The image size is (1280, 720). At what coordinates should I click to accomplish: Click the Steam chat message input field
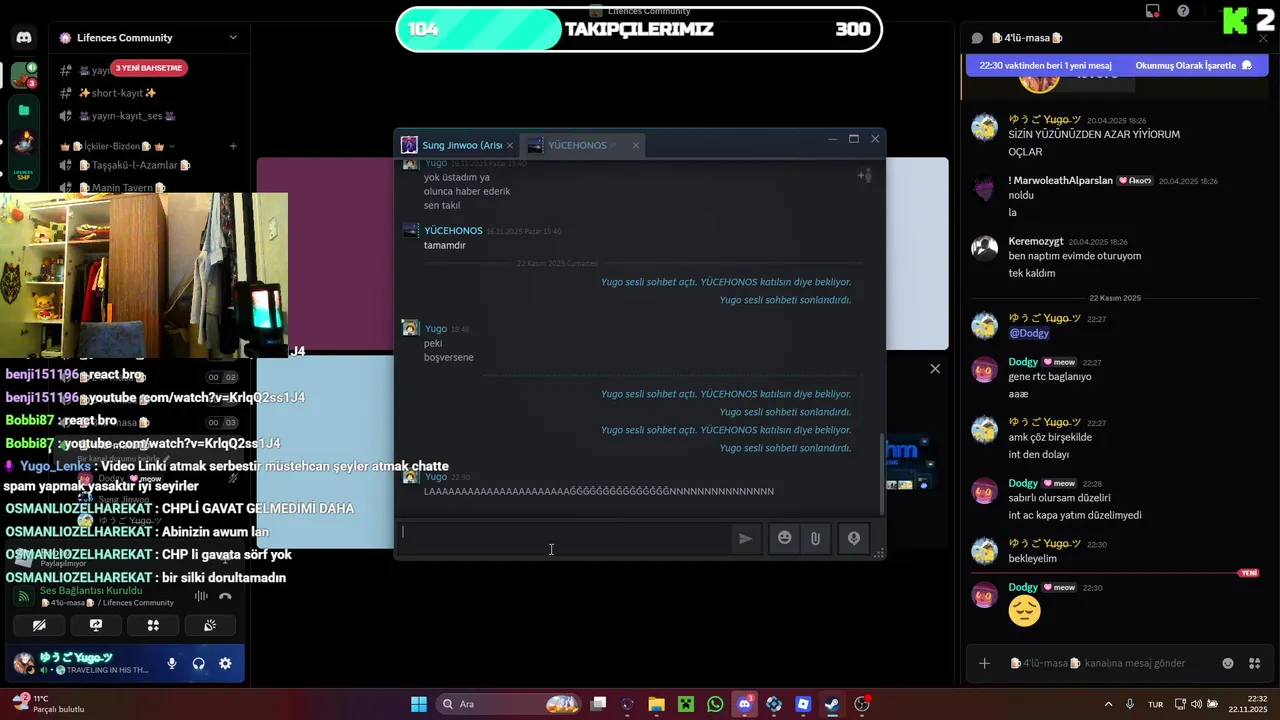[565, 538]
